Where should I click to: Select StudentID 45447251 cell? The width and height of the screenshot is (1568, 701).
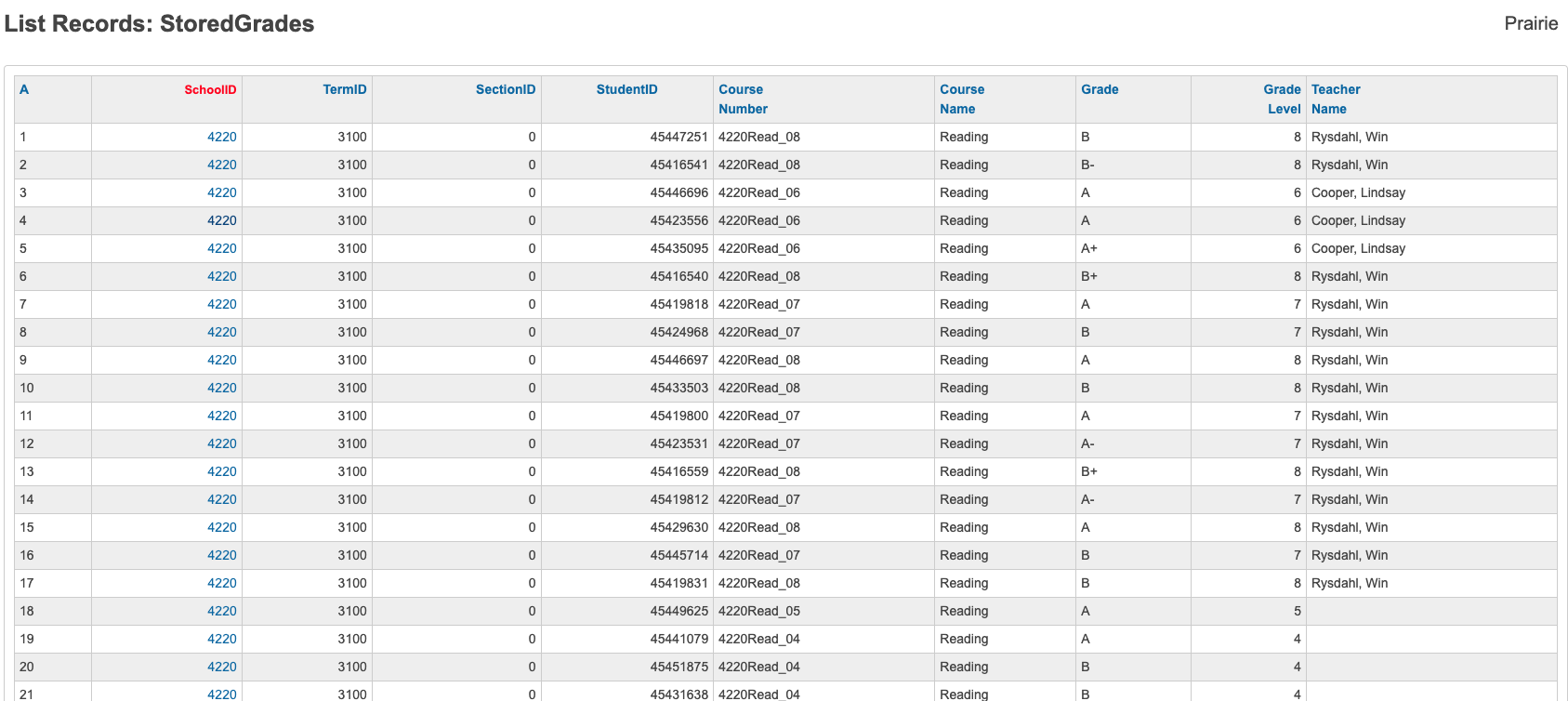pos(627,137)
